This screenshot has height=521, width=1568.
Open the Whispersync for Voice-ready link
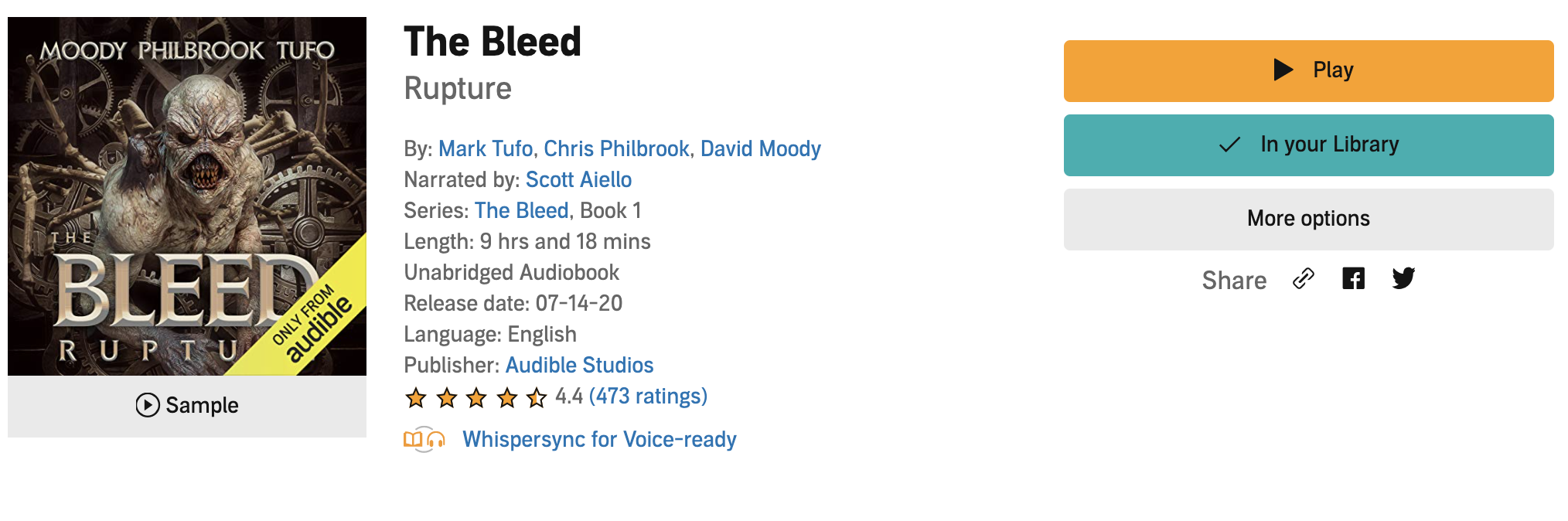599,439
